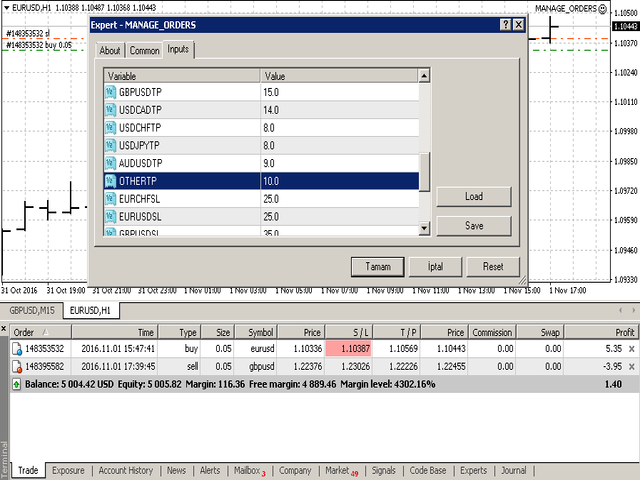This screenshot has height=480, width=640.
Task: Select the EURCHFSL variable row name
Action: [139, 199]
